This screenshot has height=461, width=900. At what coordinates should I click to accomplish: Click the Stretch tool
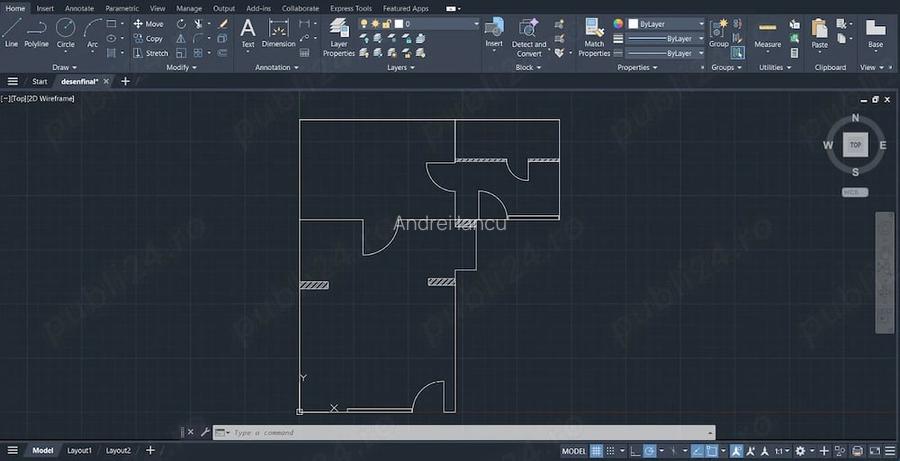click(x=150, y=53)
